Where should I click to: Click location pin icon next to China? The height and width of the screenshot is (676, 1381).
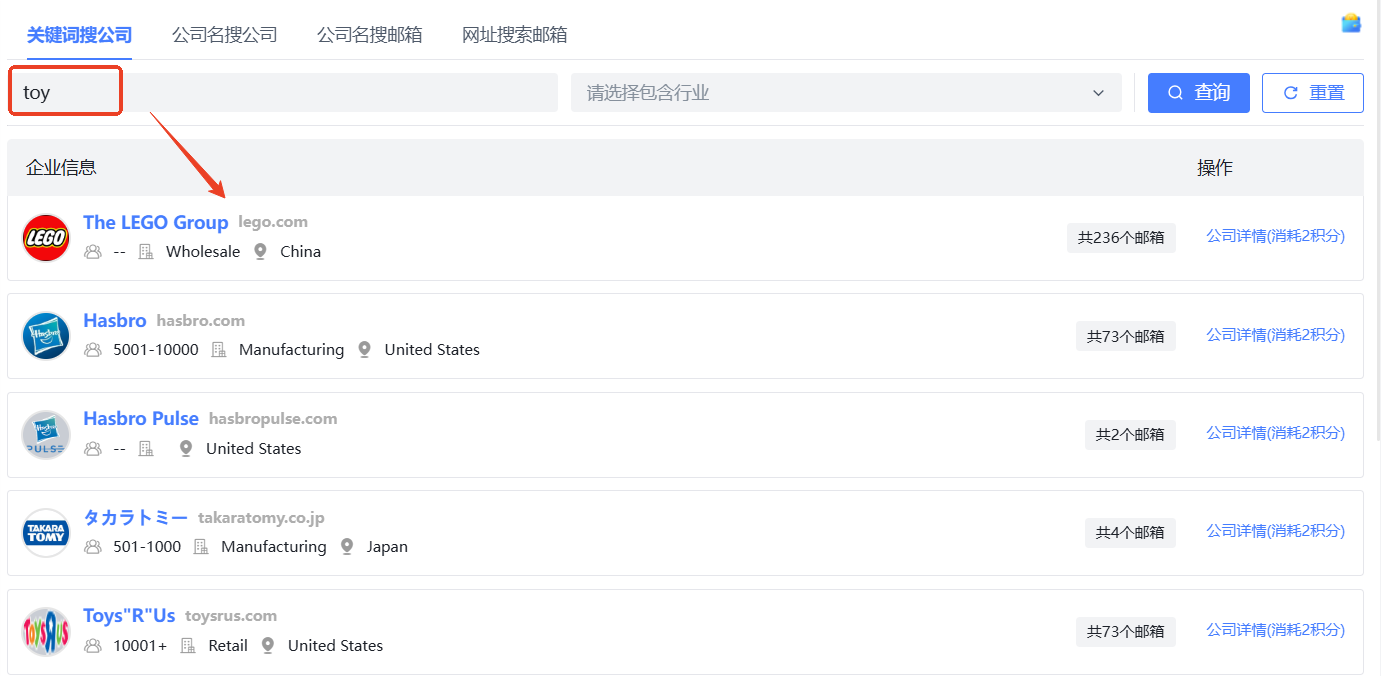click(x=260, y=252)
